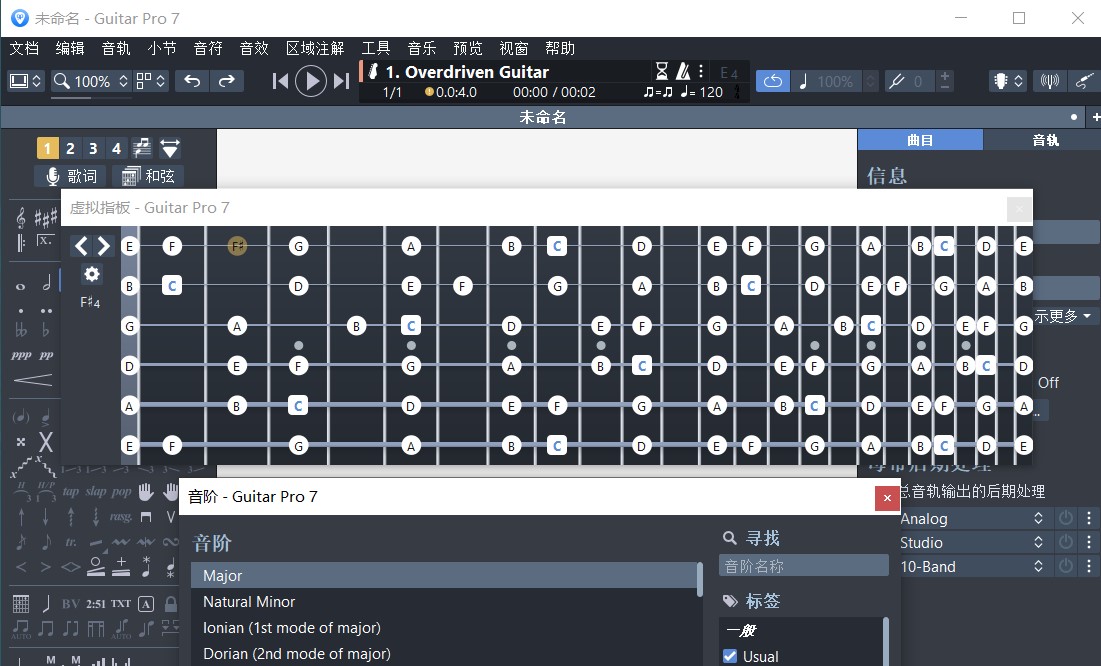1101x666 pixels.
Task: Open the 工具 menu
Action: point(375,47)
